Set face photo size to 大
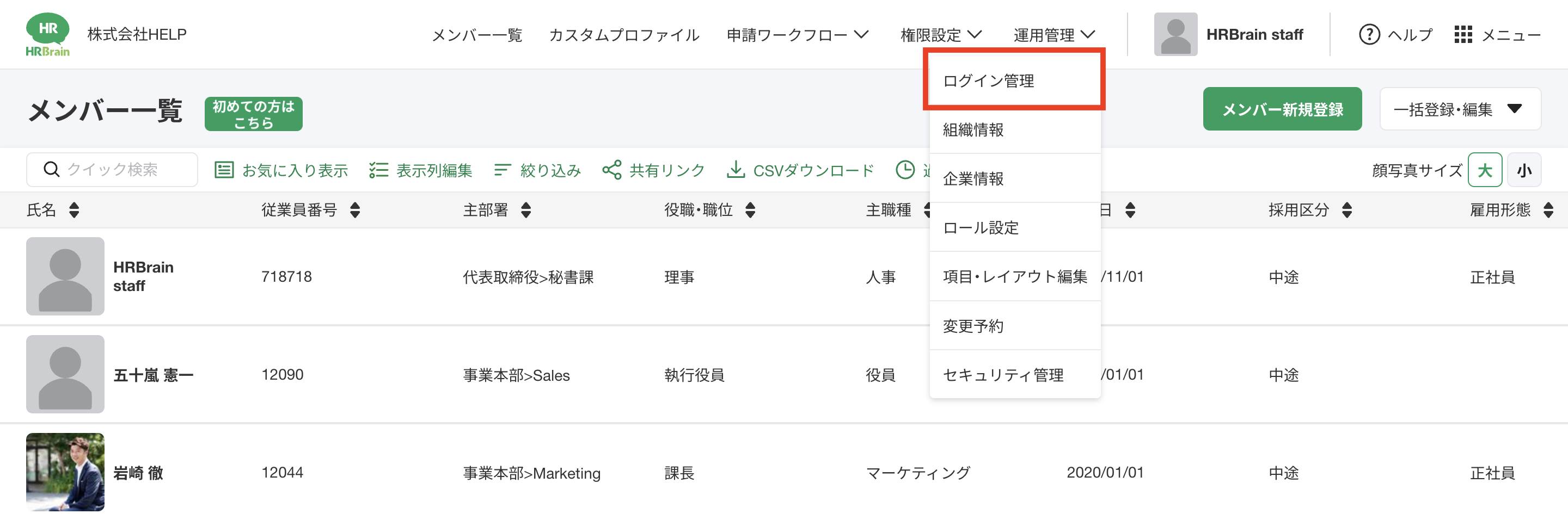This screenshot has height=520, width=1568. pyautogui.click(x=1484, y=170)
